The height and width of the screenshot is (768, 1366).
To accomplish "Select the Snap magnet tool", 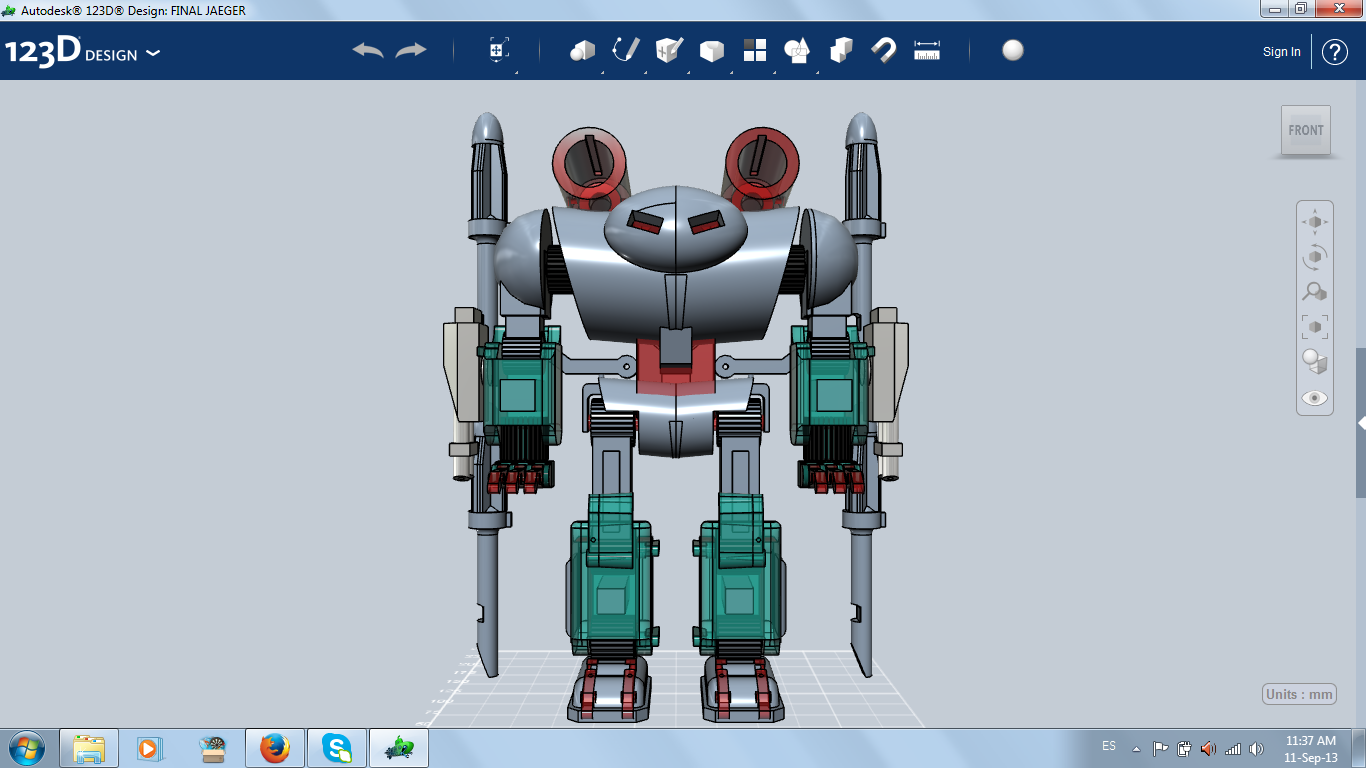I will pyautogui.click(x=884, y=49).
